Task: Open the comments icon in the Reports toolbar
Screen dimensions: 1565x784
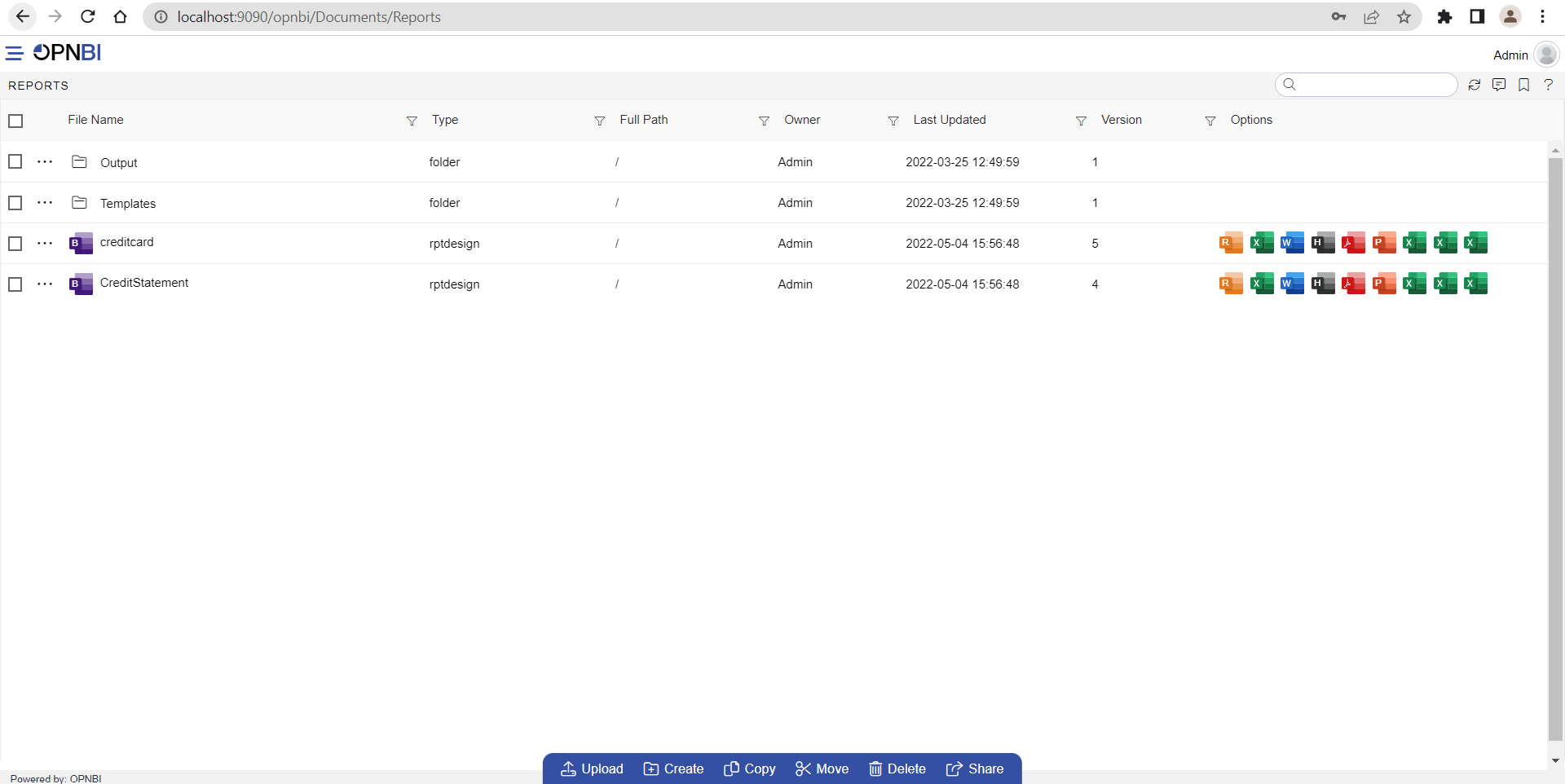Action: 1499,85
